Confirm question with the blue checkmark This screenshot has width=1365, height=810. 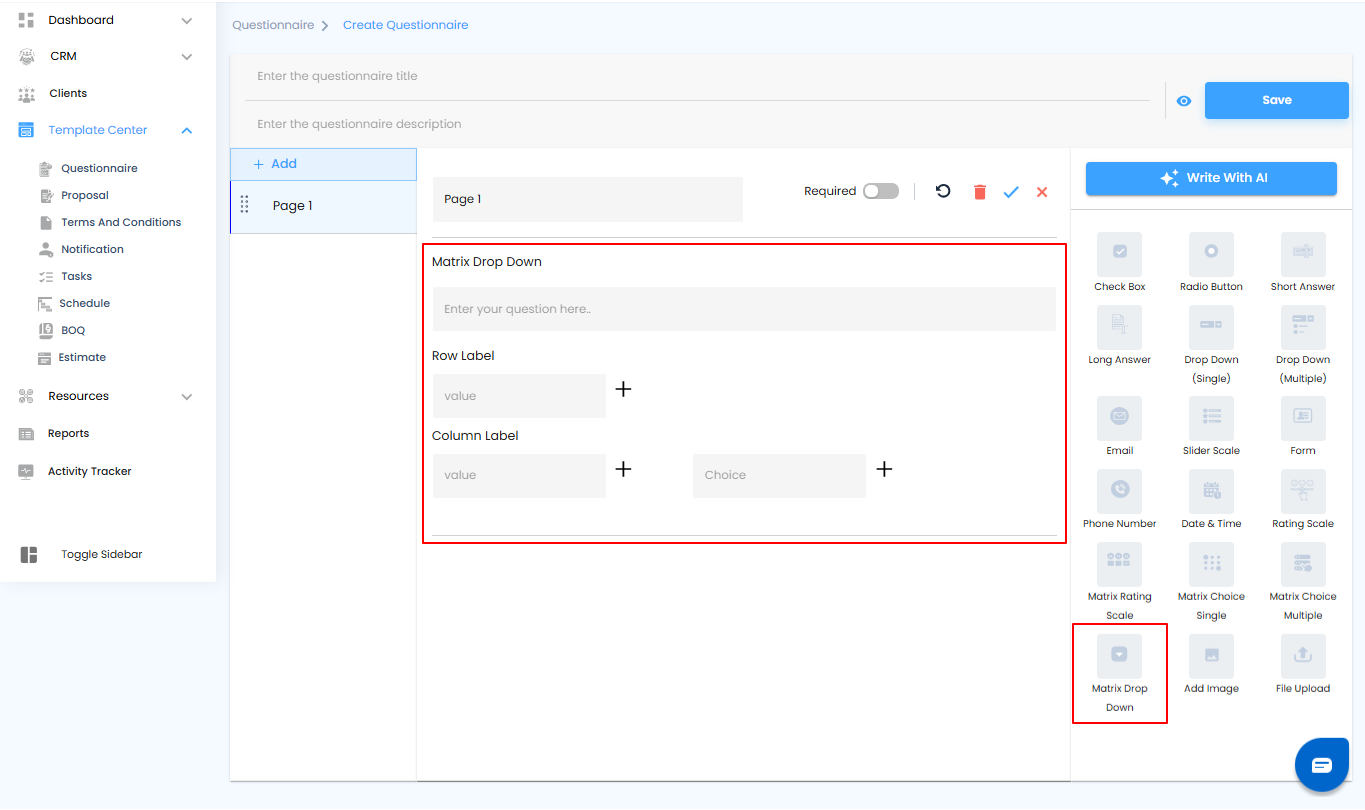pos(1011,192)
